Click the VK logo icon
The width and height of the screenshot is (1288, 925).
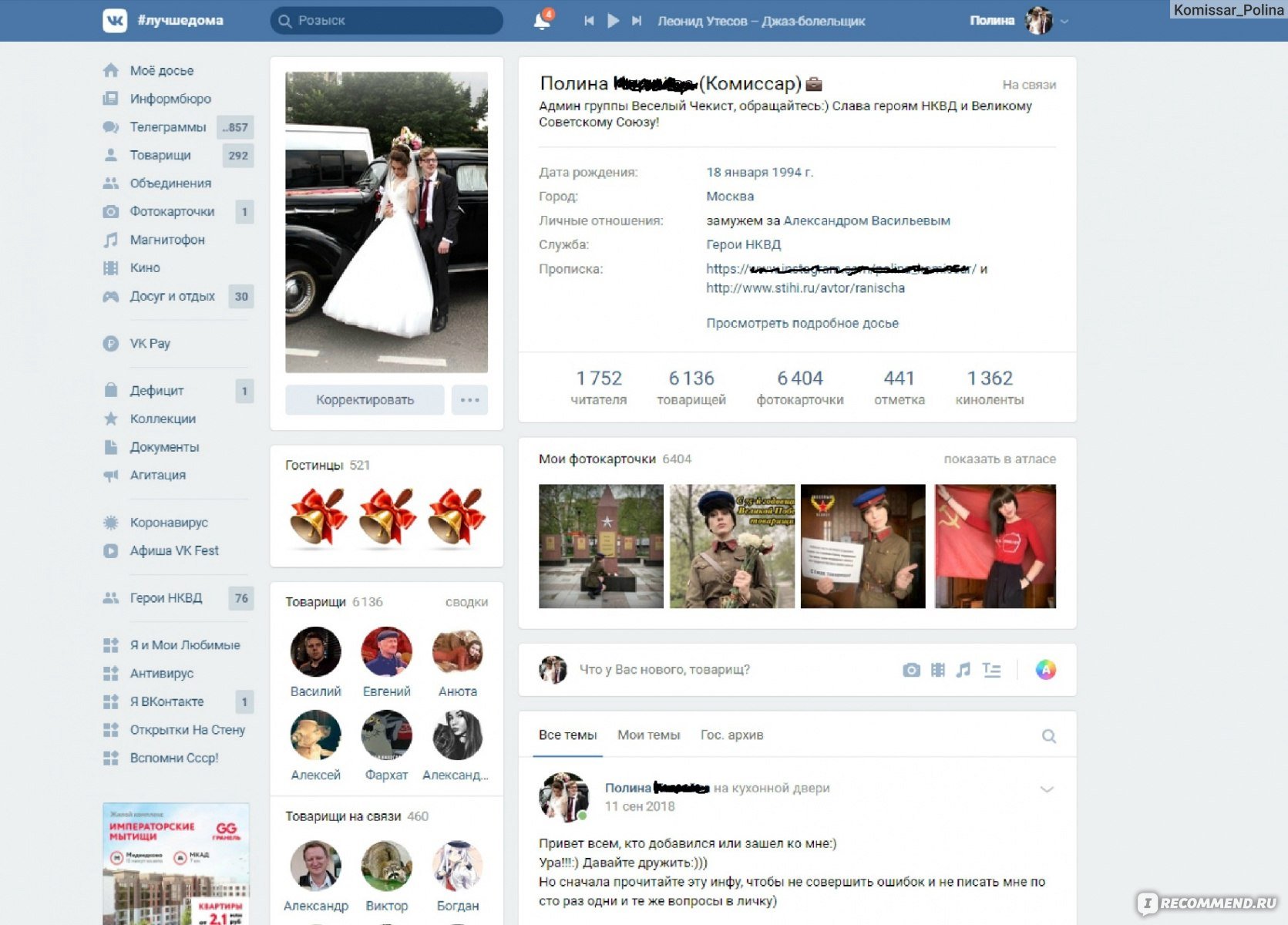point(115,21)
